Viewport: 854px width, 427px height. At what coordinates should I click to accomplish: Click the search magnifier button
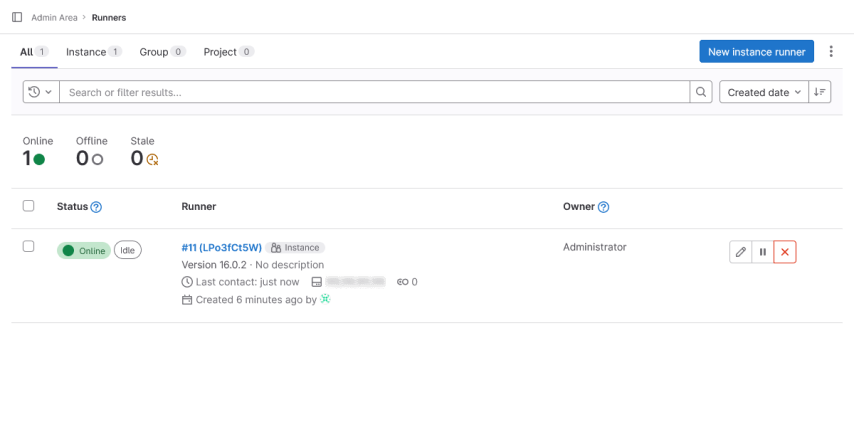tap(702, 92)
